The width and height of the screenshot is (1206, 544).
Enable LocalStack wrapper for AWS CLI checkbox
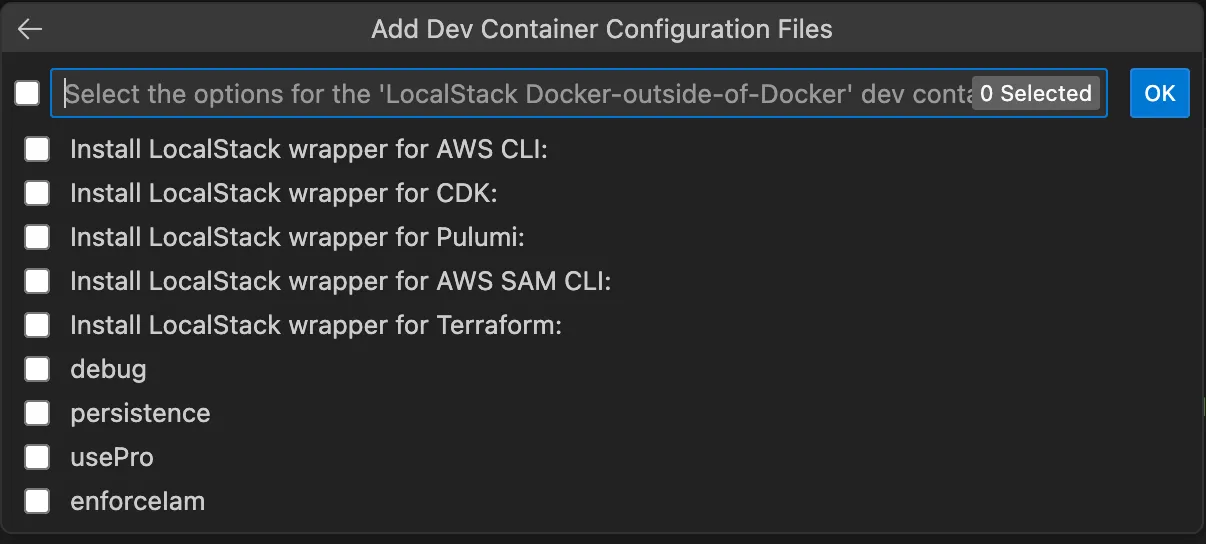tap(37, 149)
